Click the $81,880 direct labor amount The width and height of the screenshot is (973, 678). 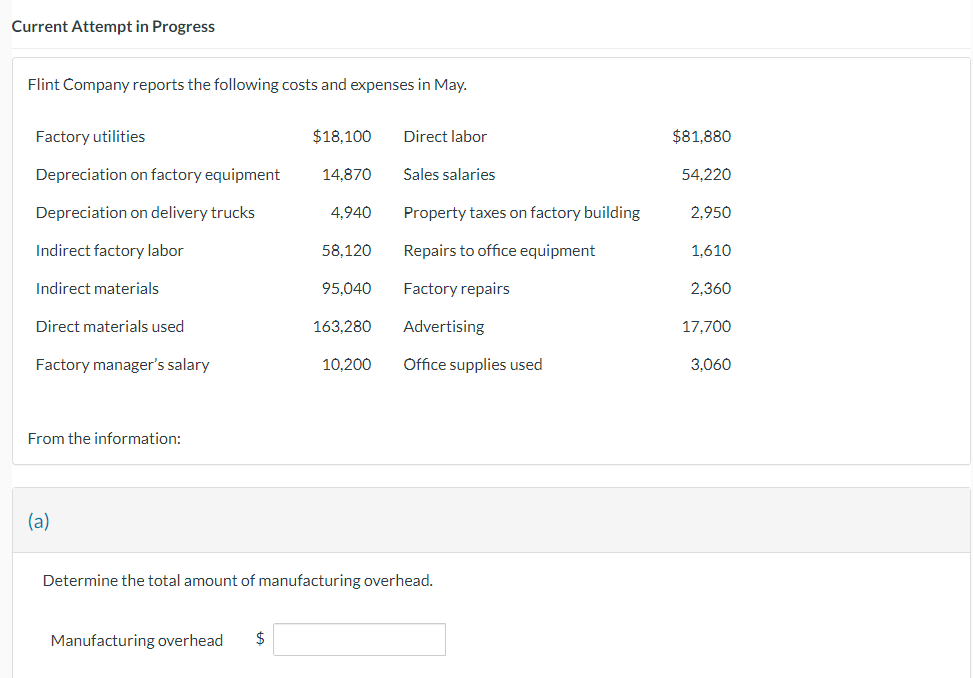(x=702, y=137)
